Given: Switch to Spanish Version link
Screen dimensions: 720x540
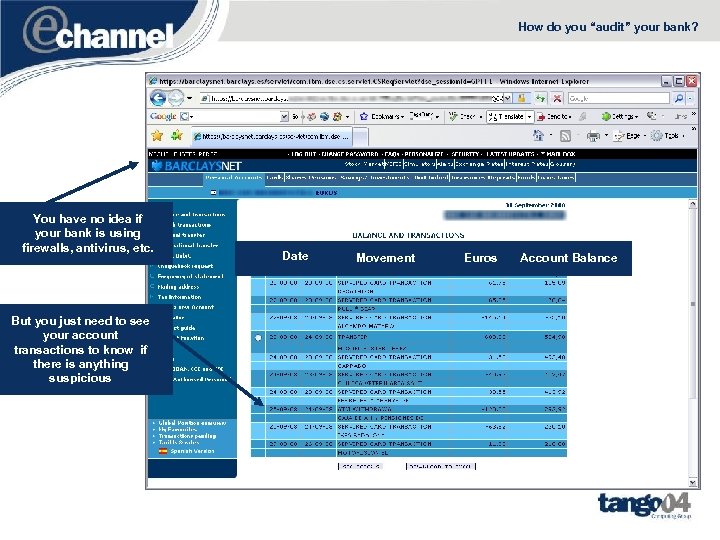Looking at the screenshot, I should coord(192,451).
